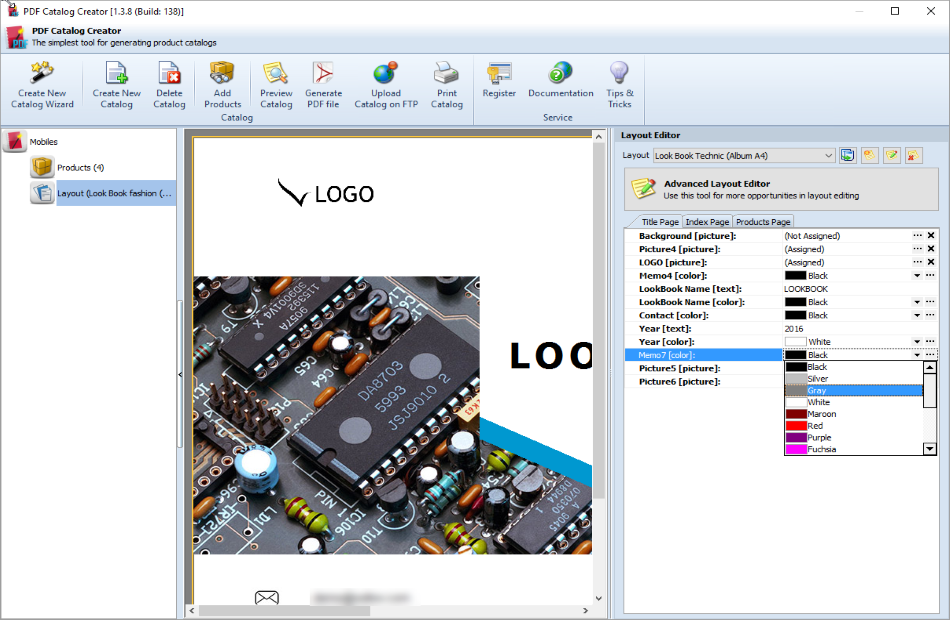
Task: Expand the LookBook Name [color] dropdown arrow
Action: coord(917,302)
